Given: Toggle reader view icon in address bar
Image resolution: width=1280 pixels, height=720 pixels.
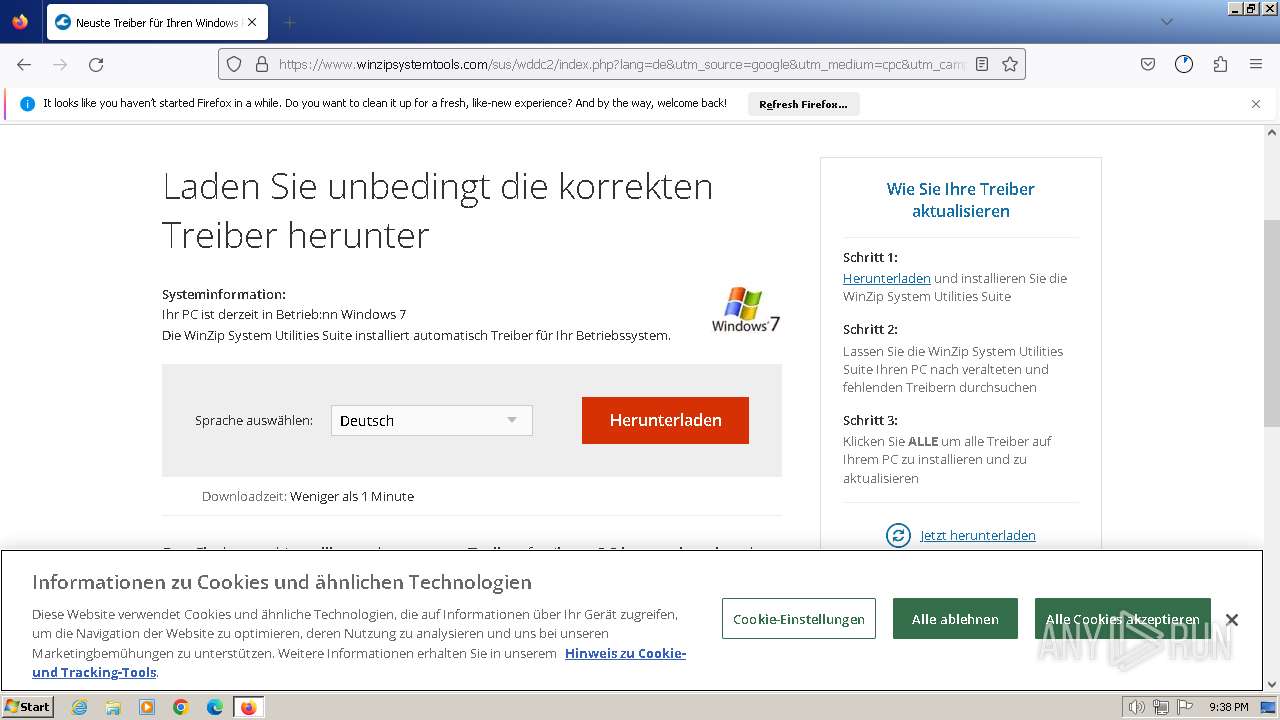Looking at the screenshot, I should click(x=982, y=64).
